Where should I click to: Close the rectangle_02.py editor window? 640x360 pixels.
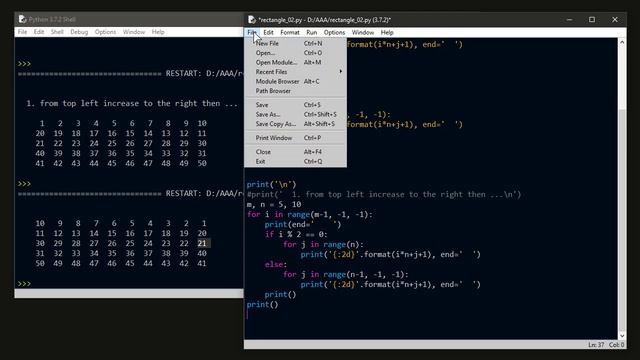[615, 20]
